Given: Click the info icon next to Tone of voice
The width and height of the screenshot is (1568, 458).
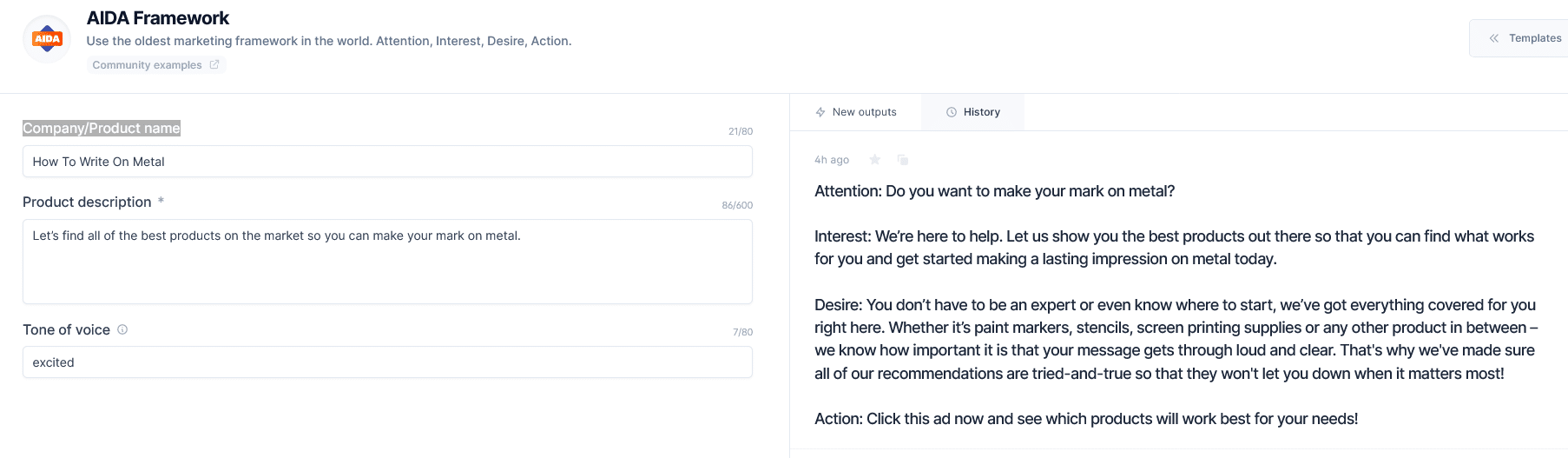Looking at the screenshot, I should [122, 329].
